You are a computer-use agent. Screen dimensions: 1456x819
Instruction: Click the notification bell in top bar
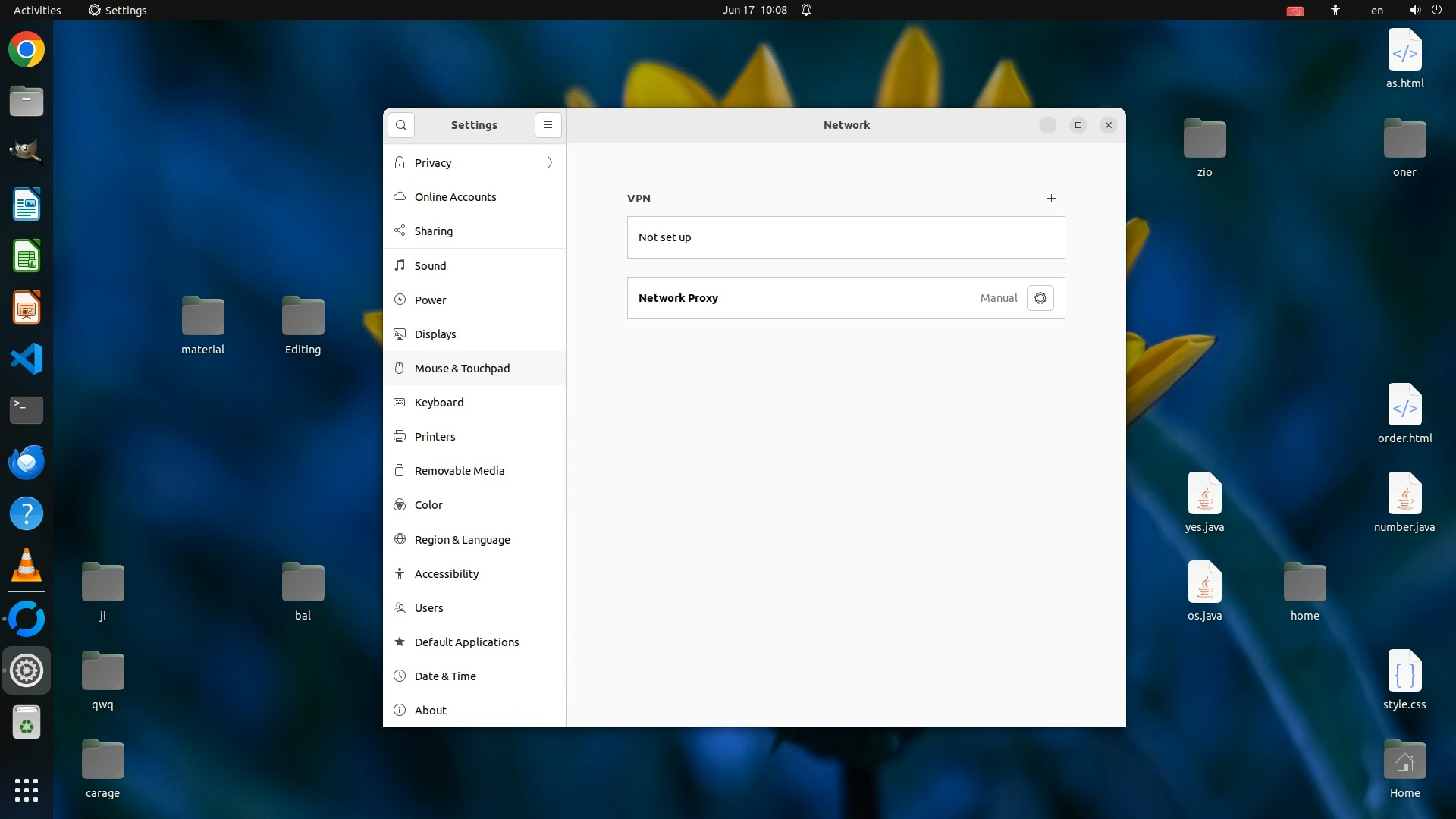point(806,11)
